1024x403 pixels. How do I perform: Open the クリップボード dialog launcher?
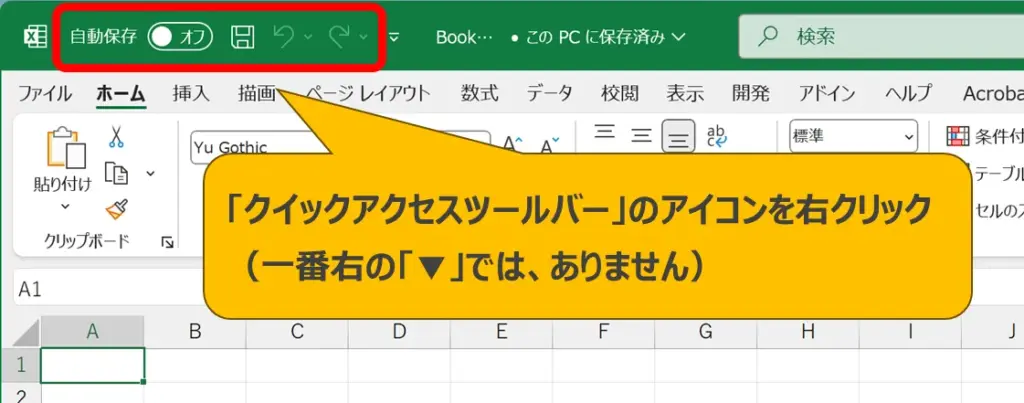(167, 242)
